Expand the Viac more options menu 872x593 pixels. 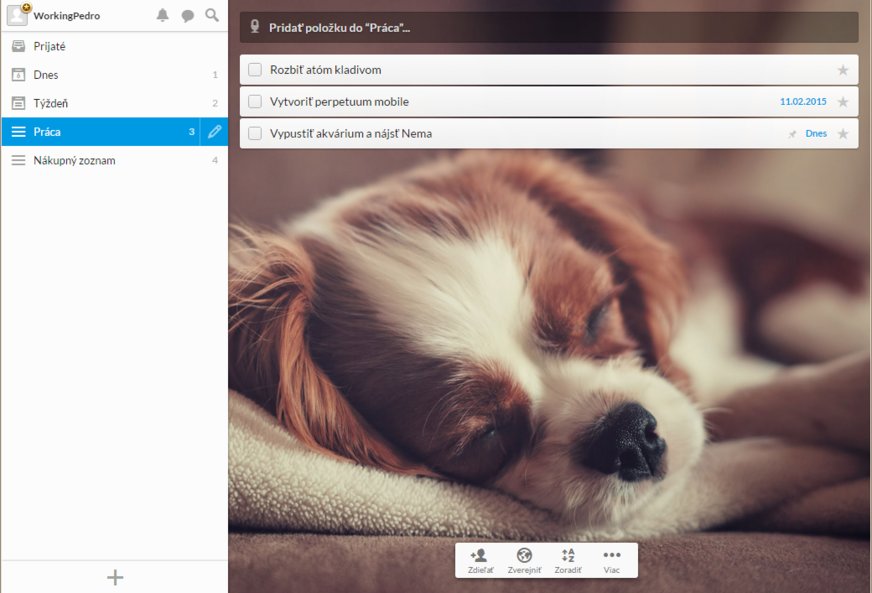point(612,560)
